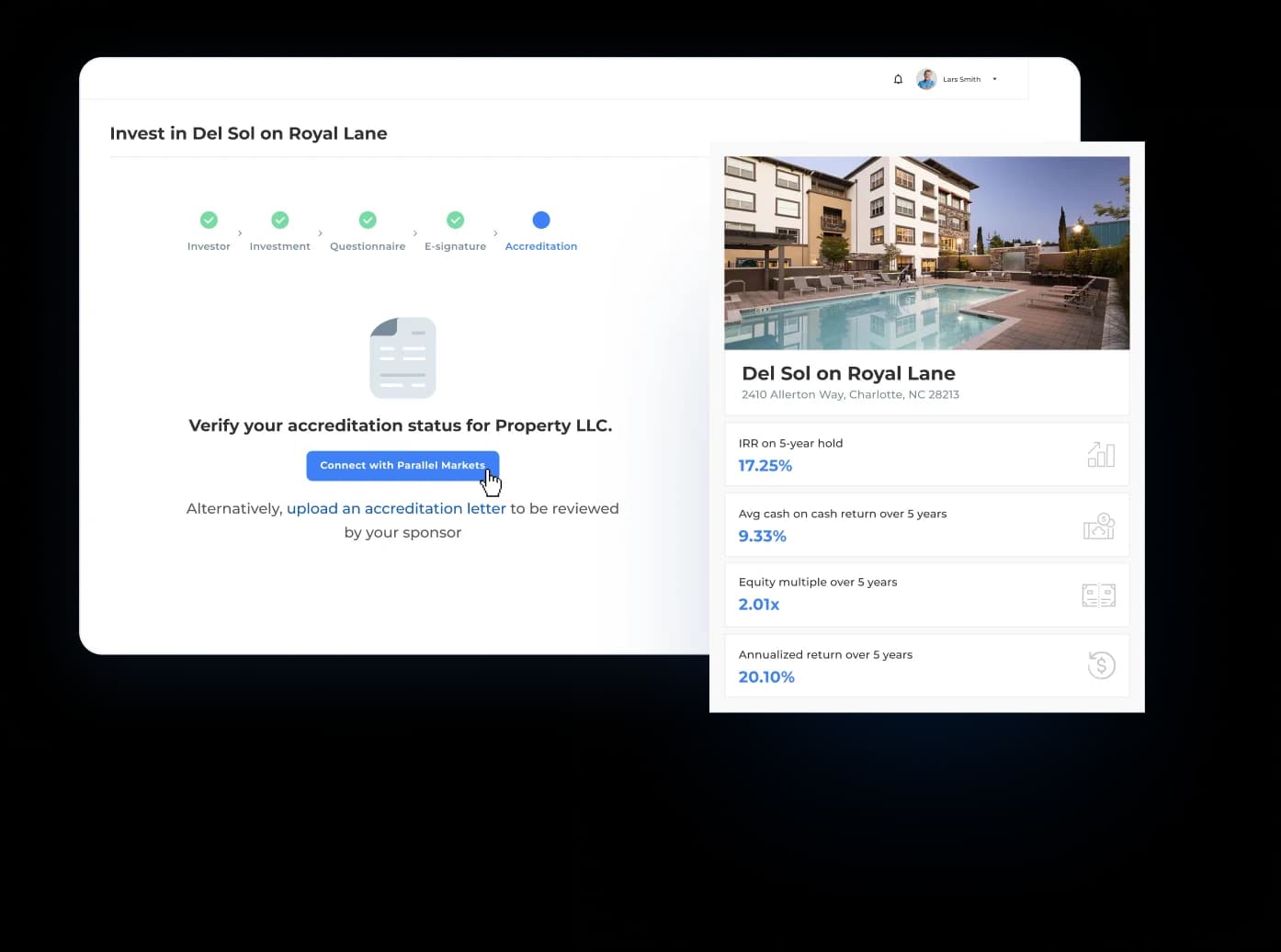Click the IRR bar chart icon
Viewport: 1281px width, 952px height.
[1100, 454]
